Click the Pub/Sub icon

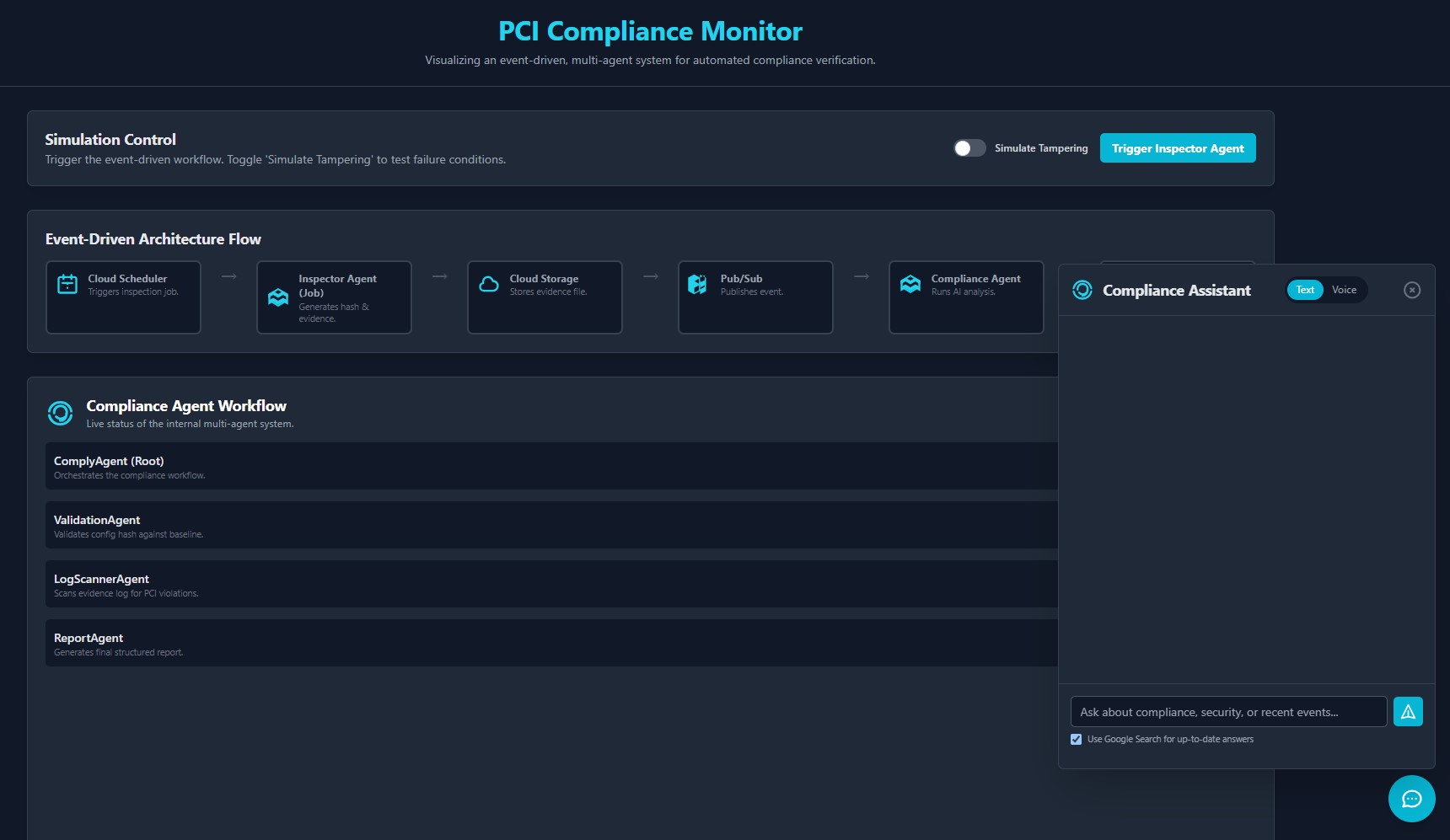[x=697, y=285]
